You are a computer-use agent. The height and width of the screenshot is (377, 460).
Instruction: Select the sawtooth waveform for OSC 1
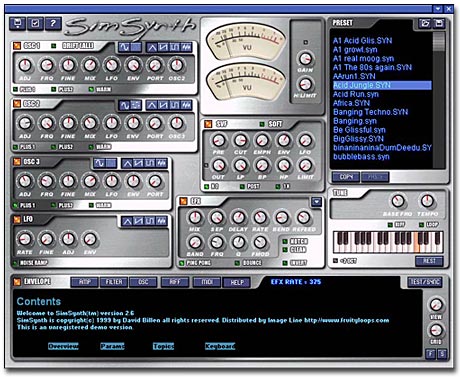163,47
